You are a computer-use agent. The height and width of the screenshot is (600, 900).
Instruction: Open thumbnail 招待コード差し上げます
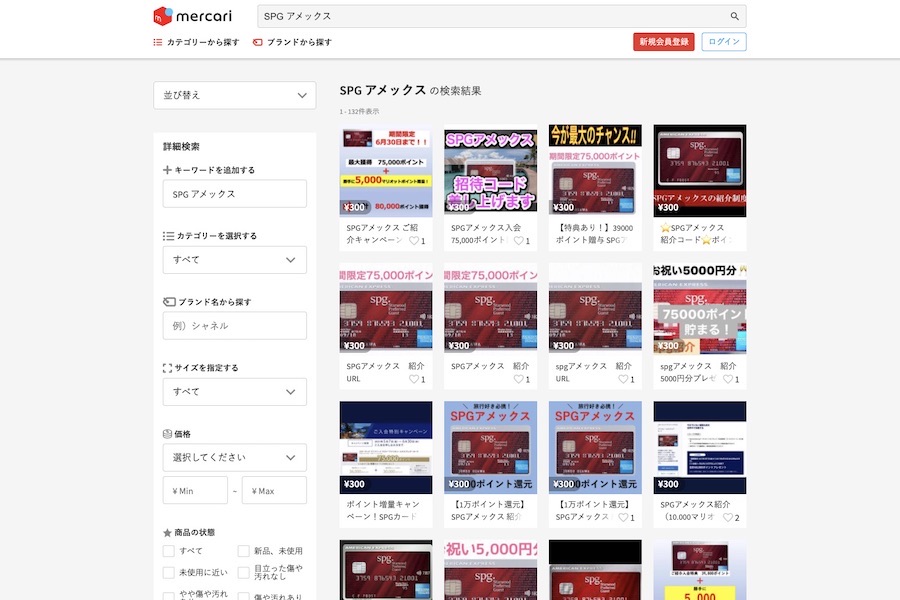coord(490,171)
